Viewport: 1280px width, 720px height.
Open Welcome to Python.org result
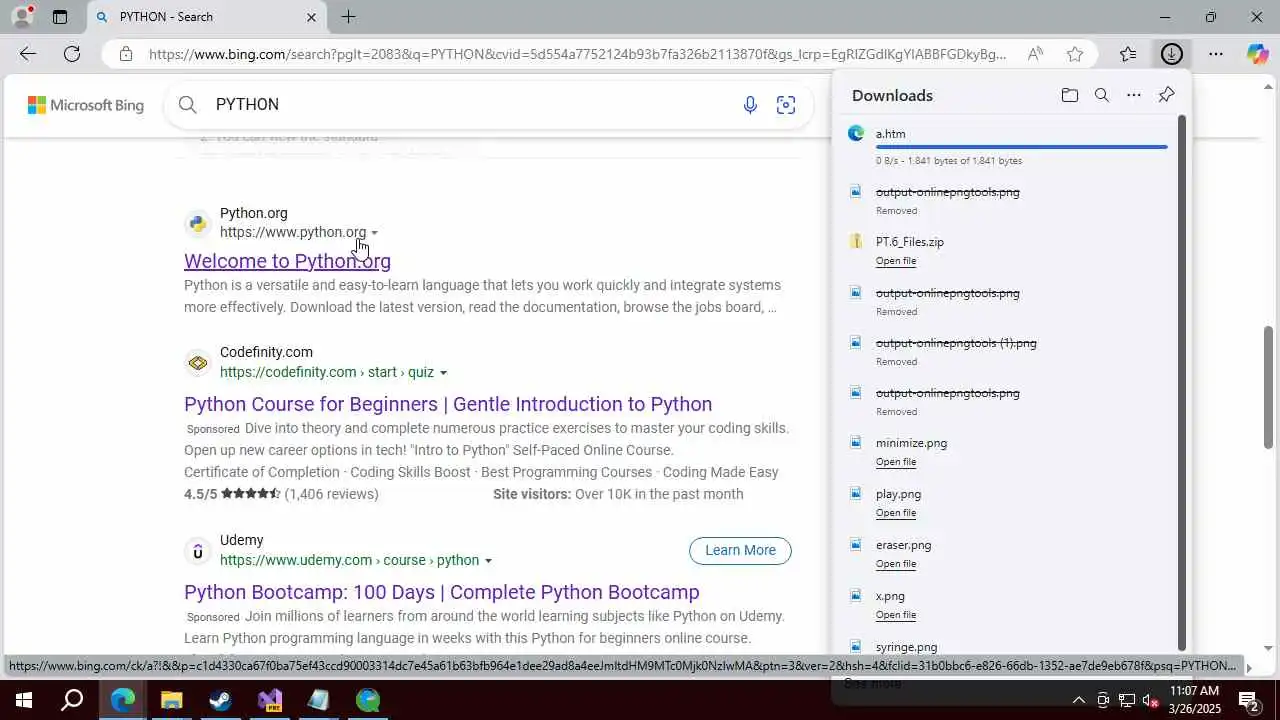point(287,261)
